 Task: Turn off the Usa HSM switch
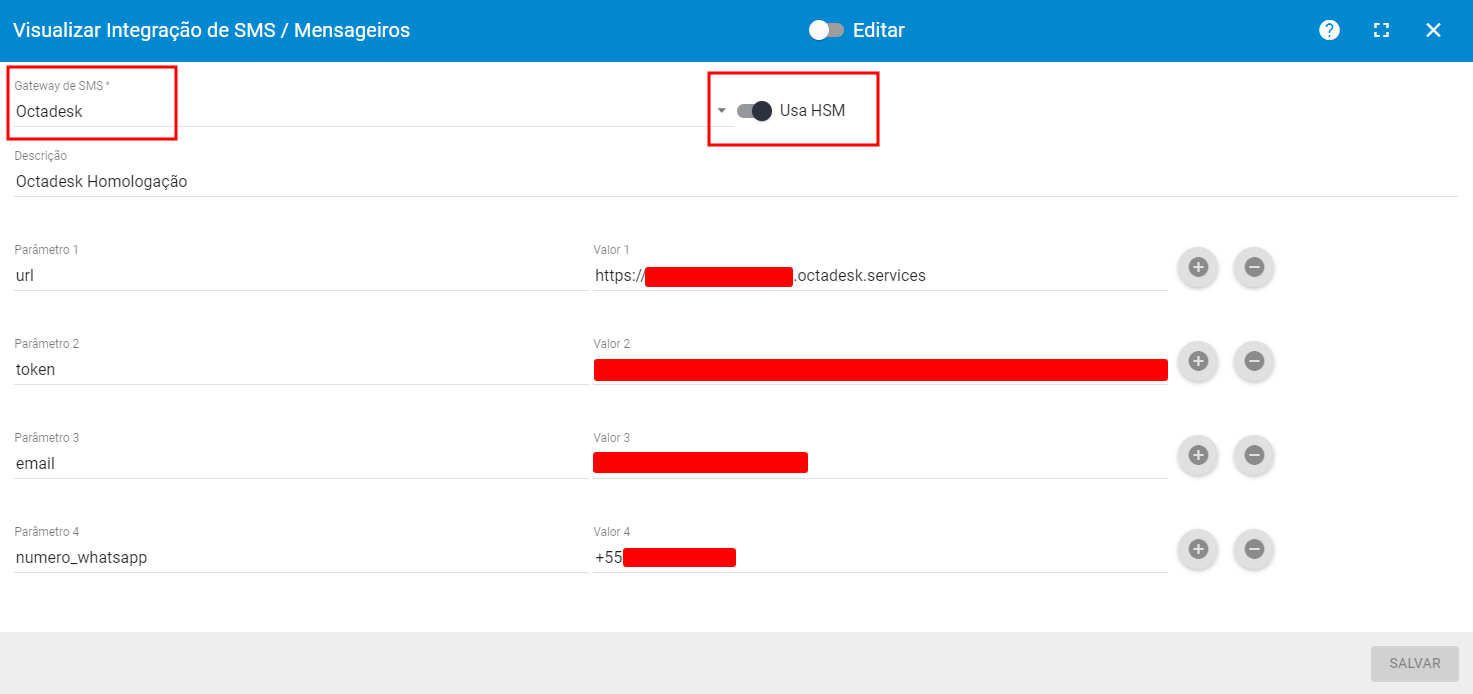(x=755, y=111)
